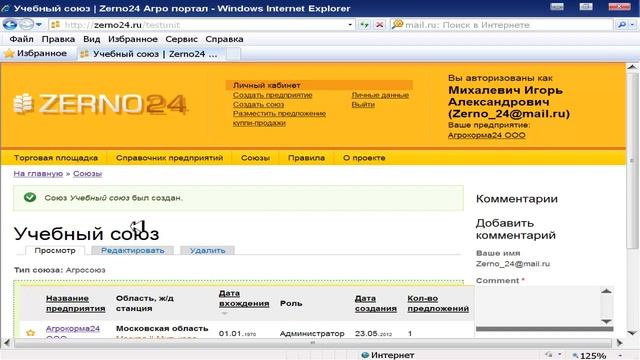Click the ZERNO24 logo
Viewport: 640px width, 360px height.
tap(100, 104)
